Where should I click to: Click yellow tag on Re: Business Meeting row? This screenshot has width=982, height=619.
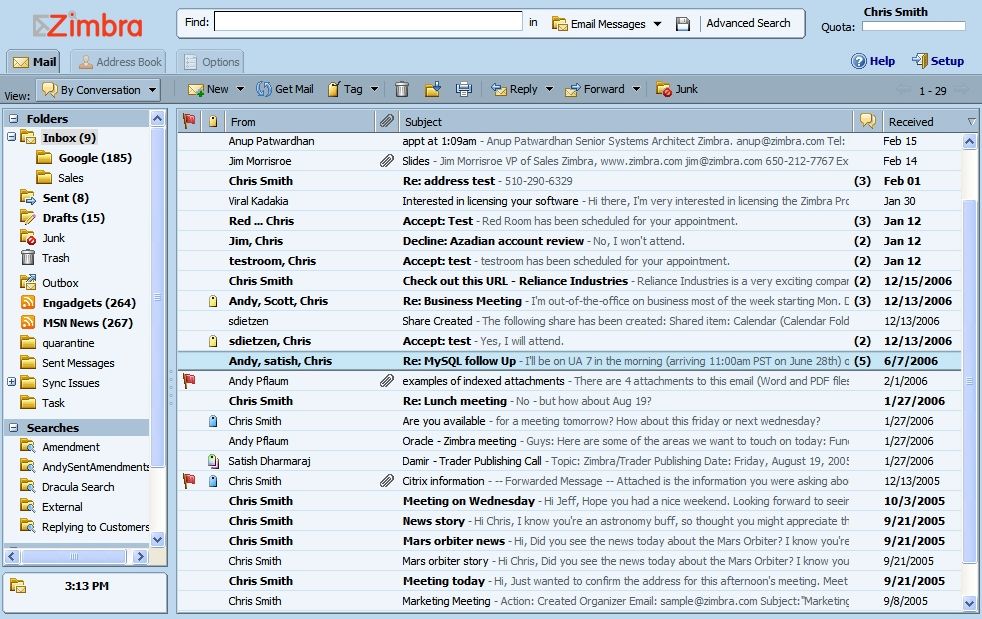click(213, 301)
